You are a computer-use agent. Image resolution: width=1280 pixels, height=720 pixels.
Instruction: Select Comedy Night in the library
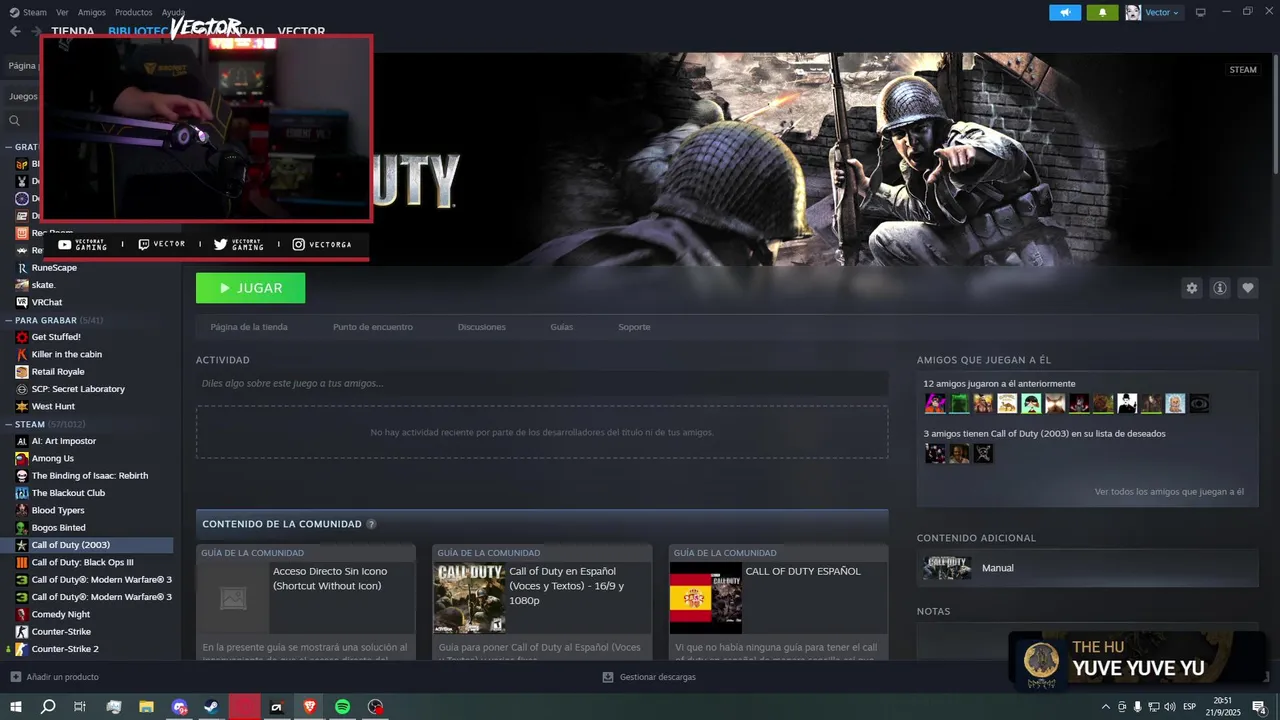[61, 614]
